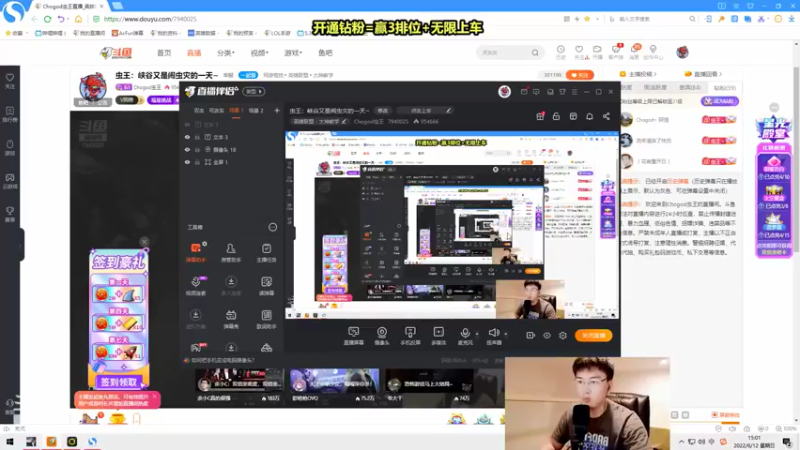800x450 pixels.
Task: Toggle preview eye icon near stream button
Action: pyautogui.click(x=546, y=335)
